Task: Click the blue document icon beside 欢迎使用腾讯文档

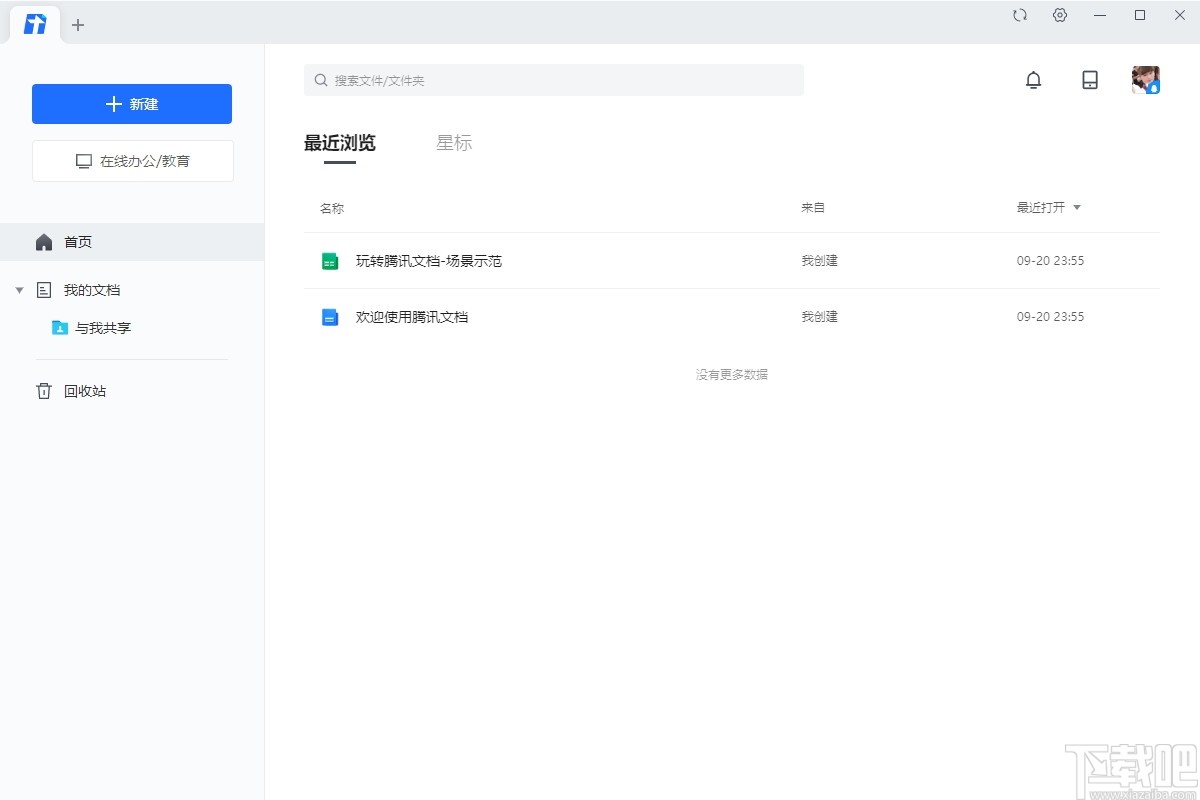Action: pyautogui.click(x=329, y=317)
